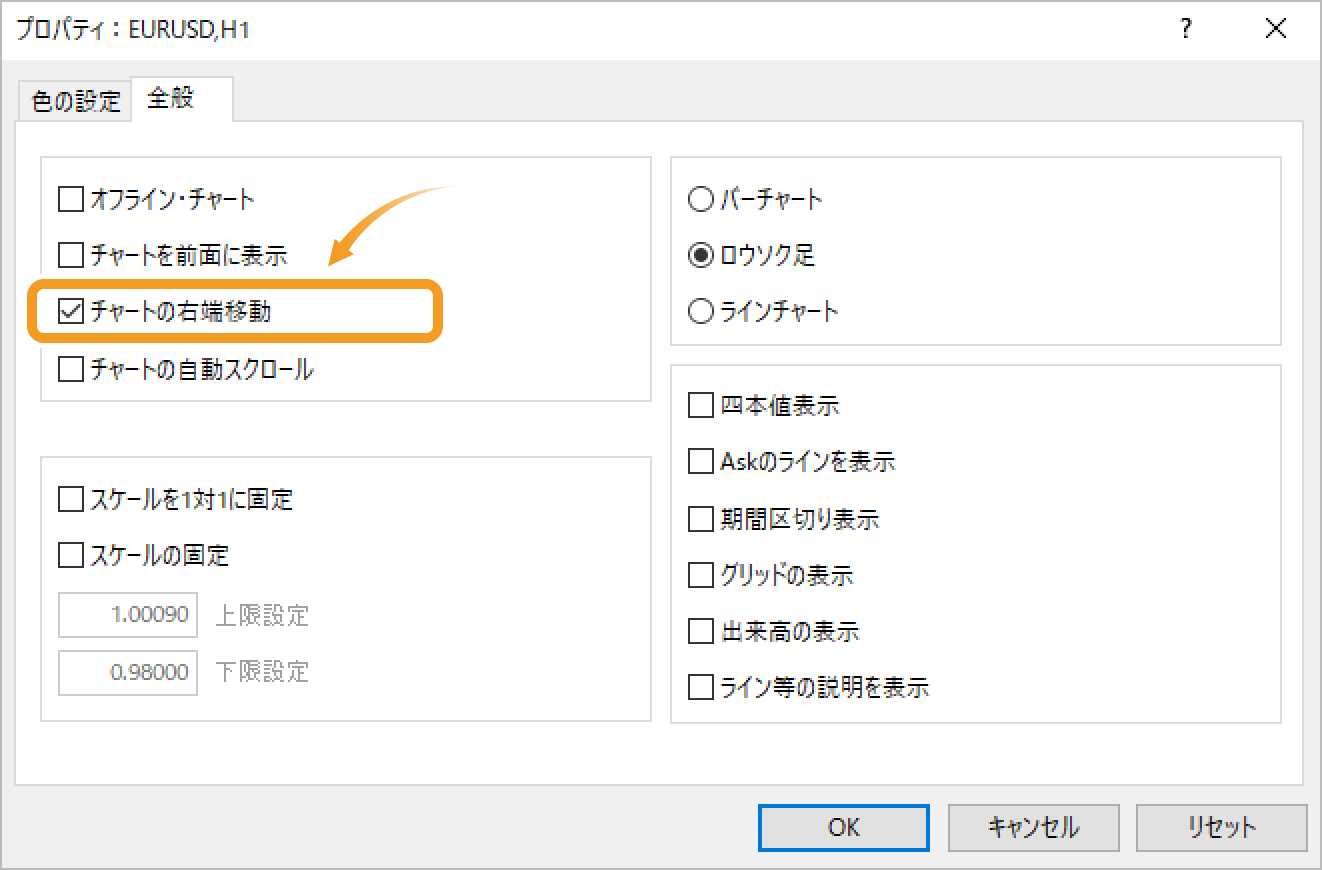Viewport: 1322px width, 870px height.
Task: Click the リセット button
Action: [x=1222, y=827]
